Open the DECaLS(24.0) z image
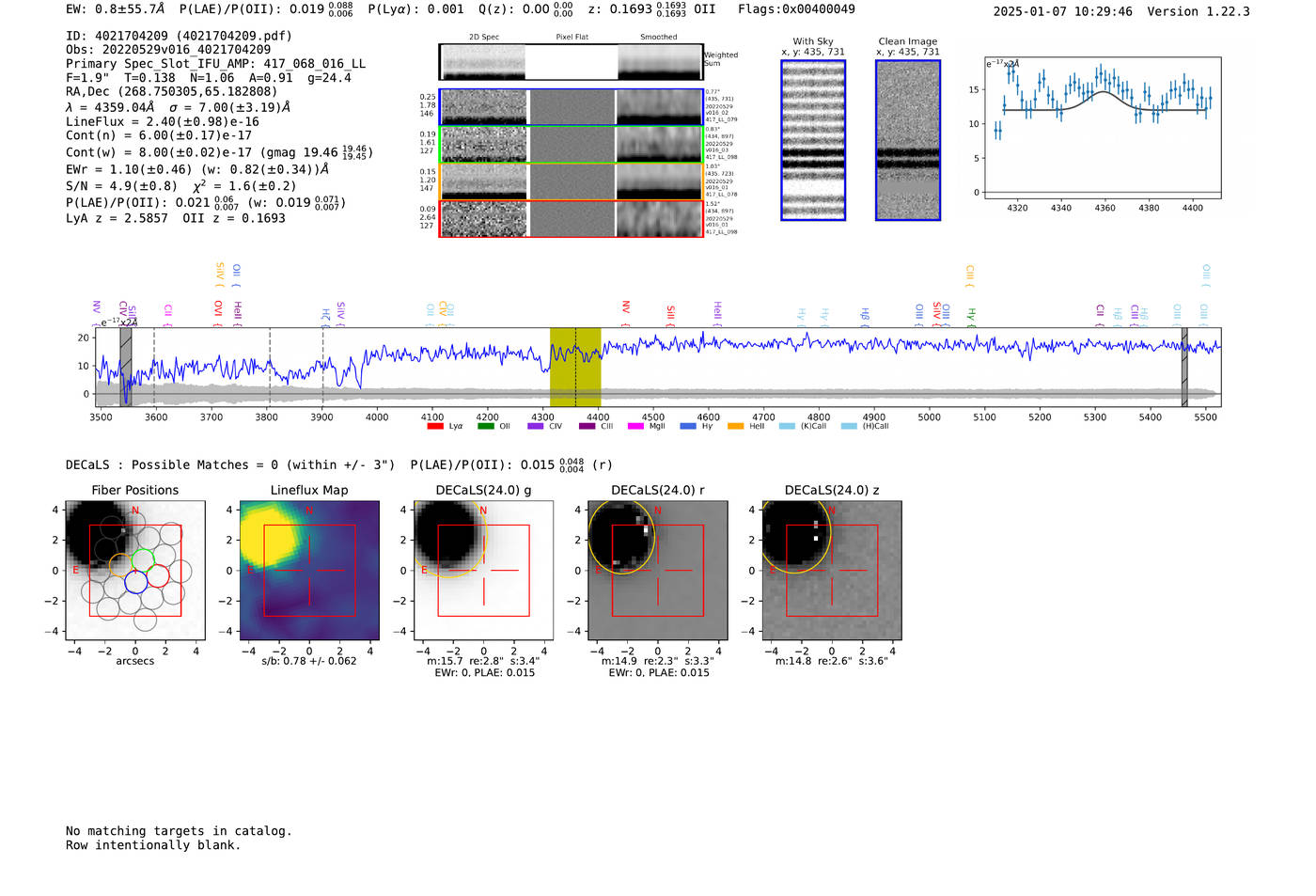1316x896 pixels. click(832, 570)
